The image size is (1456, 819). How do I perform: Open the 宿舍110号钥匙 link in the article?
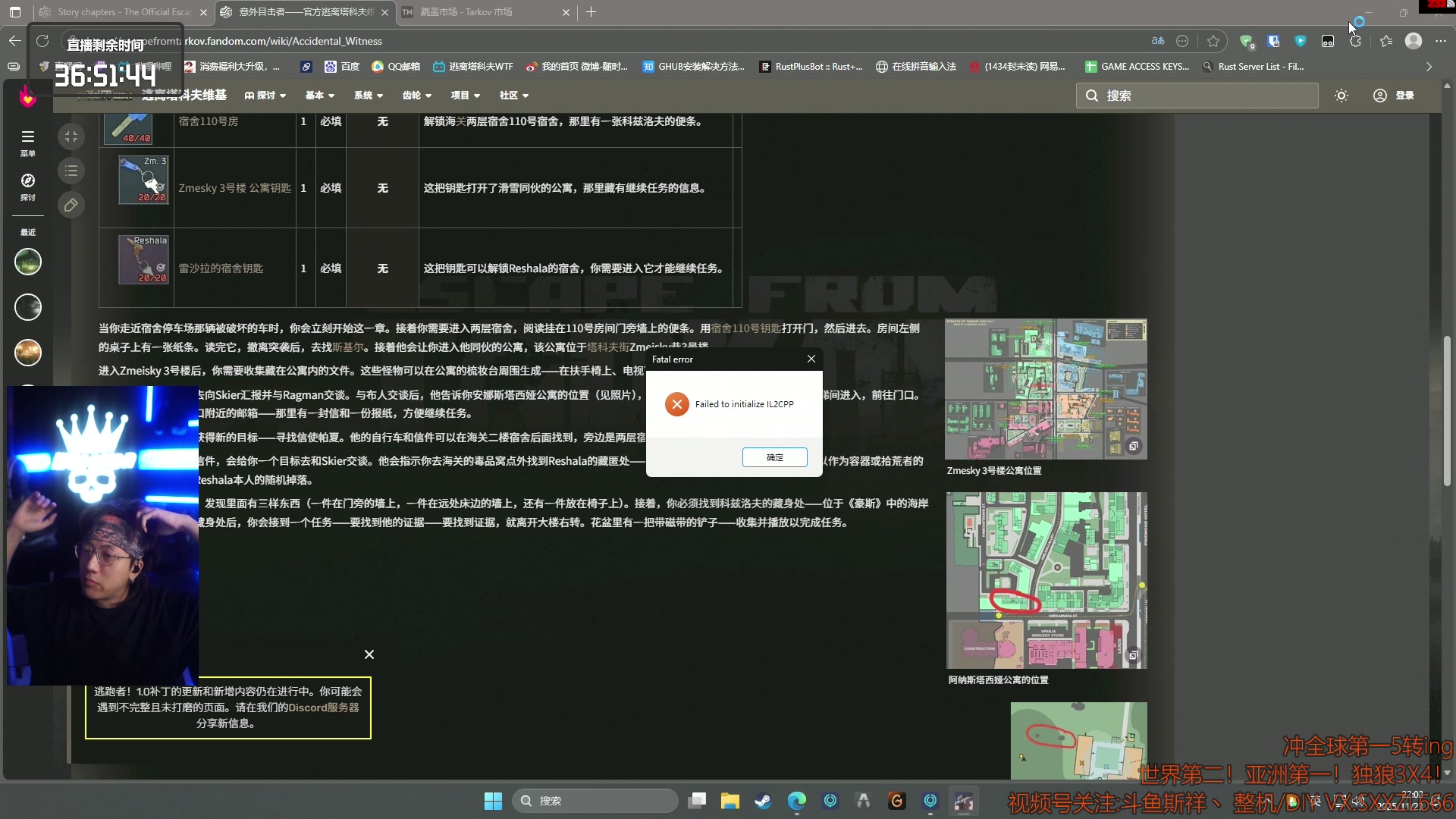[743, 328]
